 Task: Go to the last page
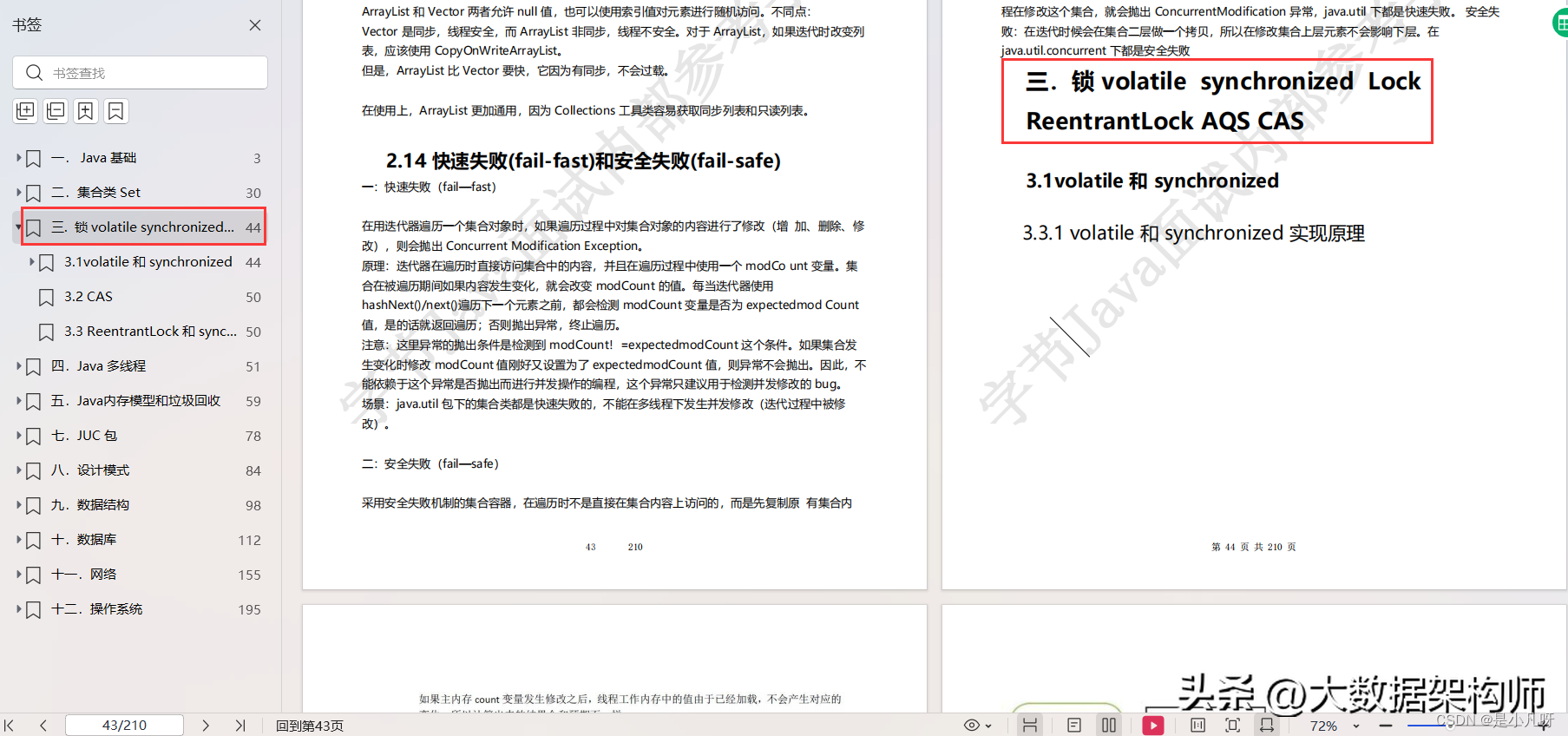click(x=240, y=725)
